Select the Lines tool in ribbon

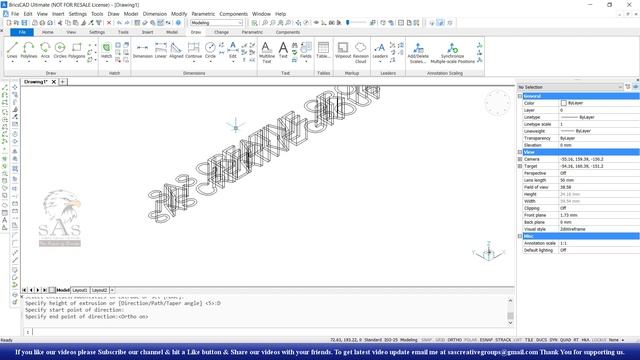12,50
